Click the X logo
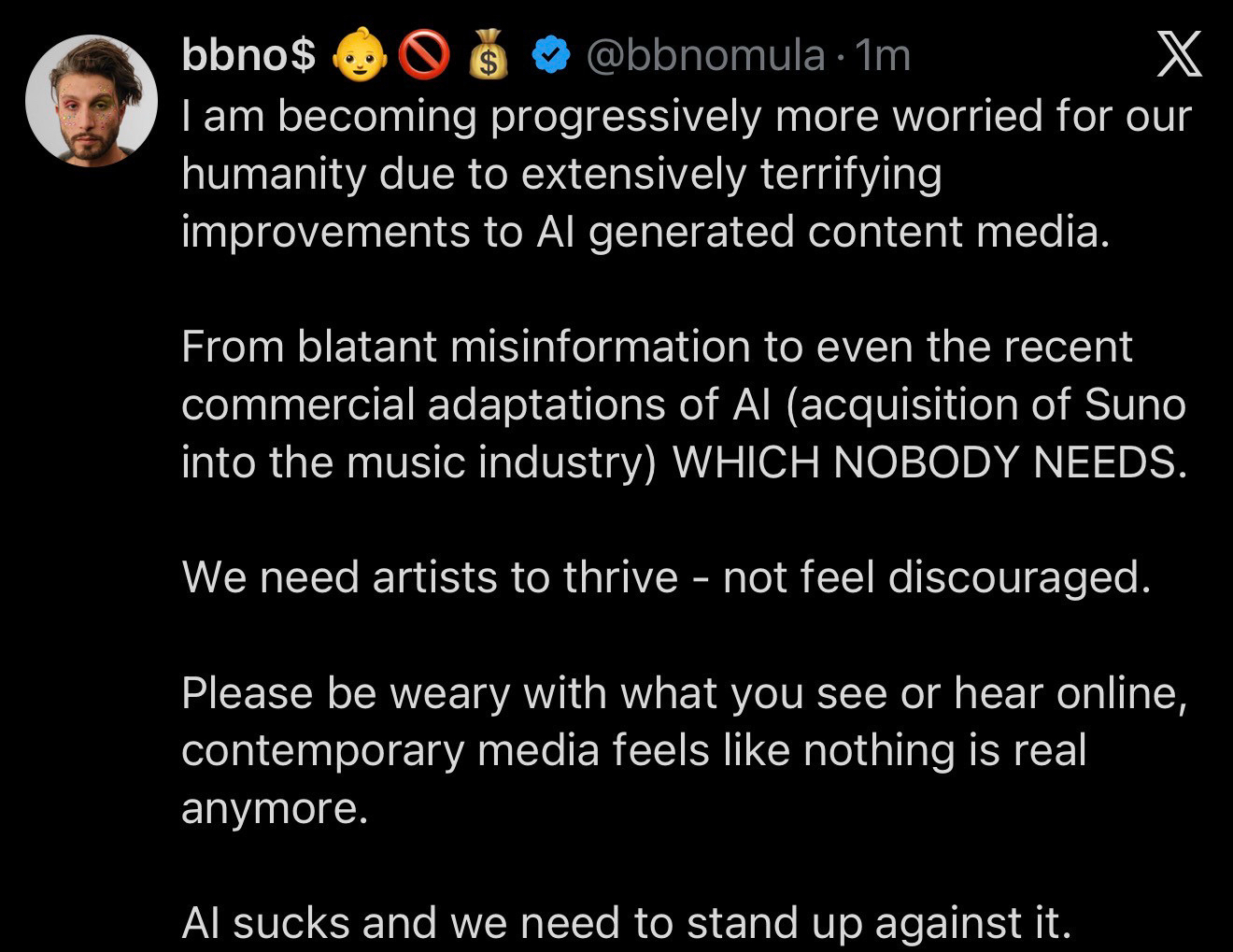The height and width of the screenshot is (952, 1233). point(1180,56)
